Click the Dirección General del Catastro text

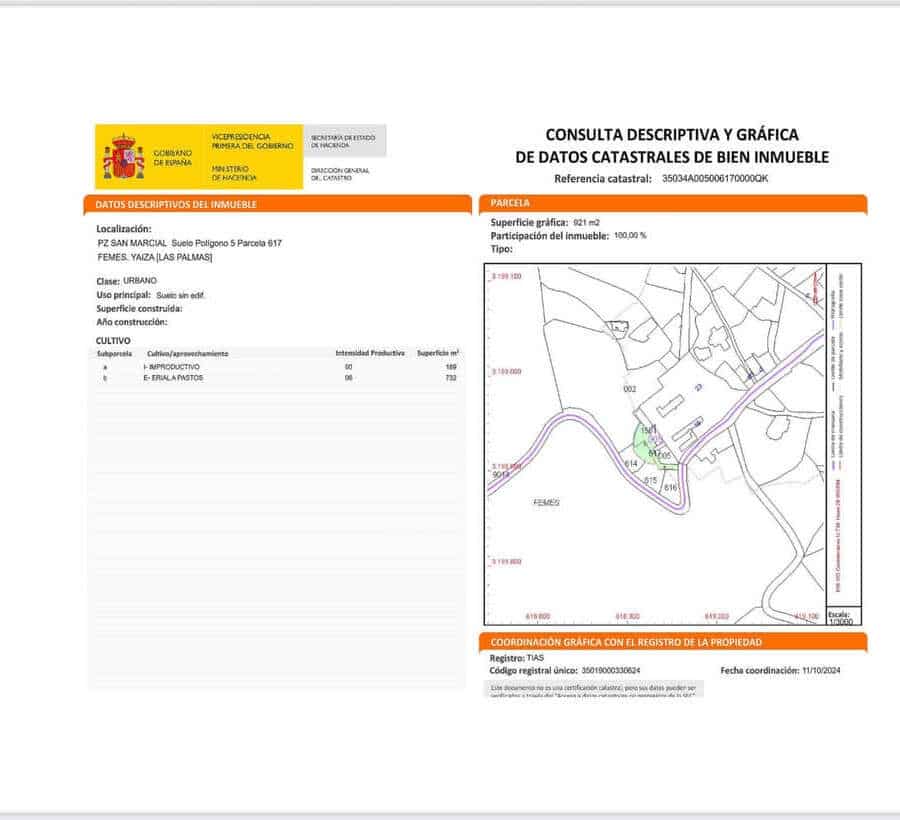(340, 174)
